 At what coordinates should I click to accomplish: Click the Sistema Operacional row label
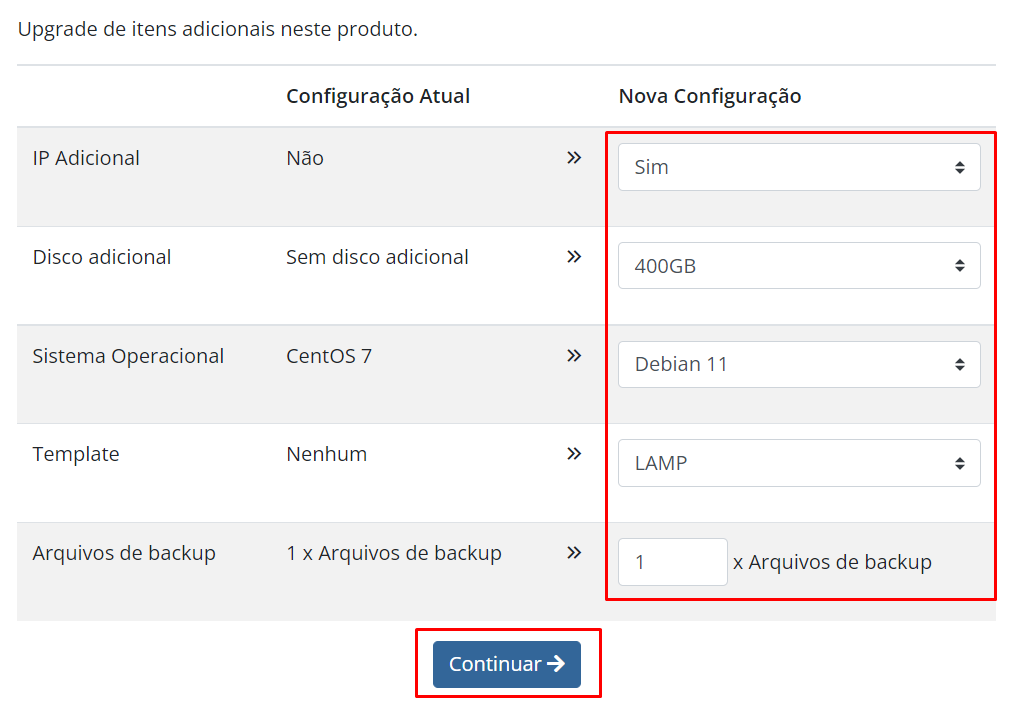pos(128,356)
